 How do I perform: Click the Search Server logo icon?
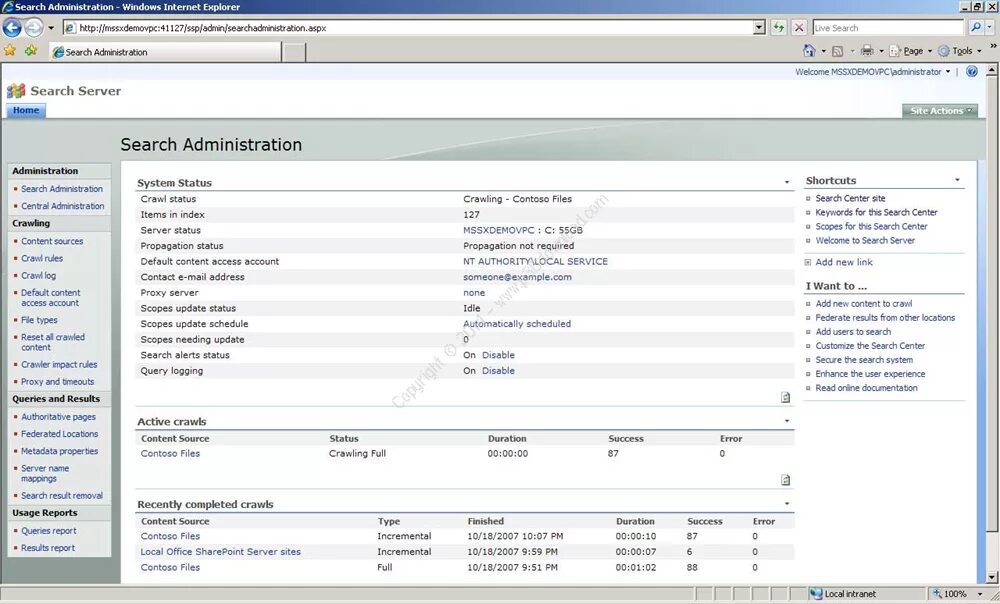pos(16,91)
